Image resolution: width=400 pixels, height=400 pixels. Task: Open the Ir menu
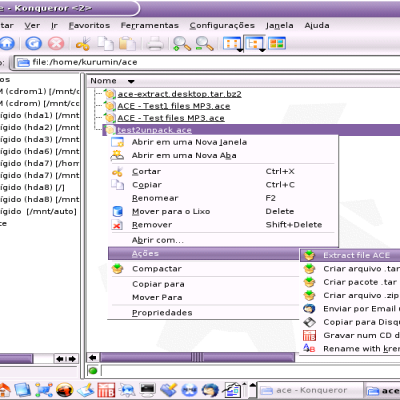(x=54, y=26)
